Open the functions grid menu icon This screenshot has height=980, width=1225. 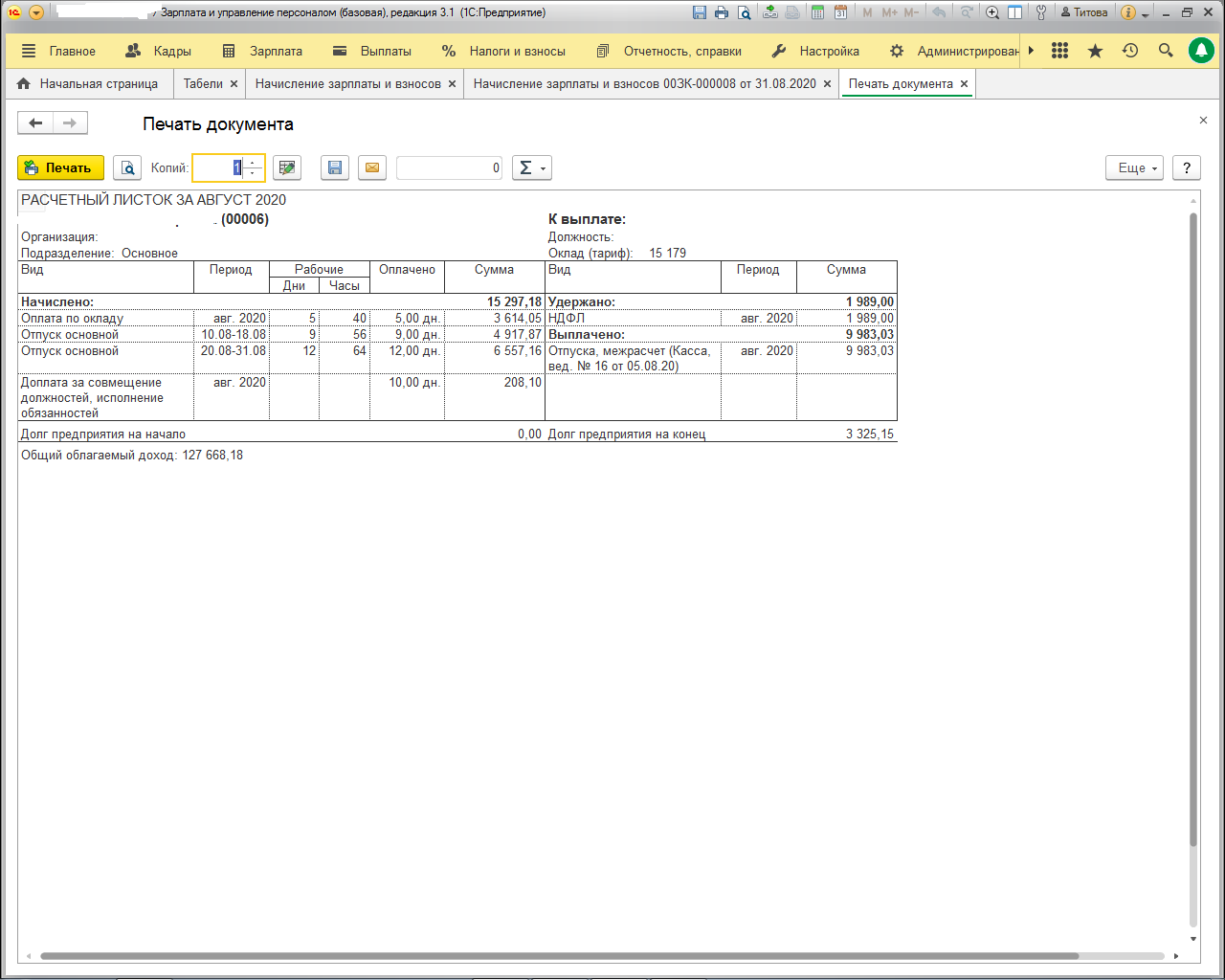coord(1059,51)
